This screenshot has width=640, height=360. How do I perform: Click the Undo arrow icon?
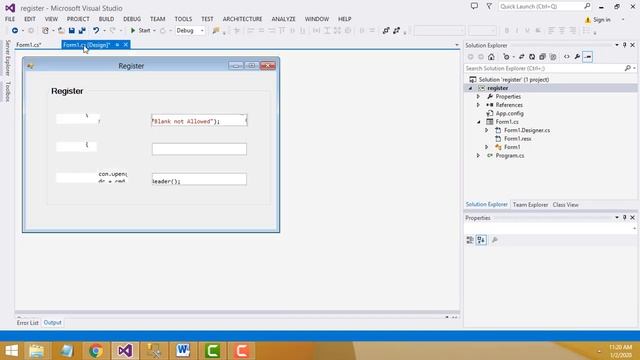point(96,31)
